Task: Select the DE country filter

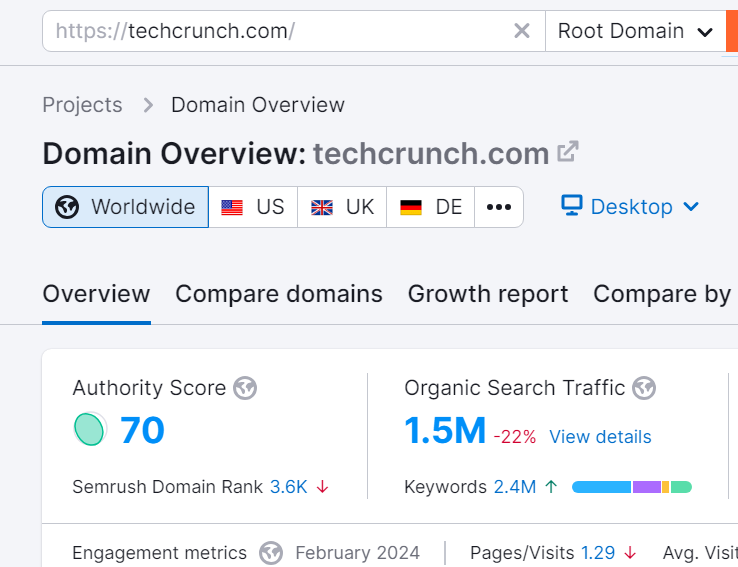Action: 431,207
